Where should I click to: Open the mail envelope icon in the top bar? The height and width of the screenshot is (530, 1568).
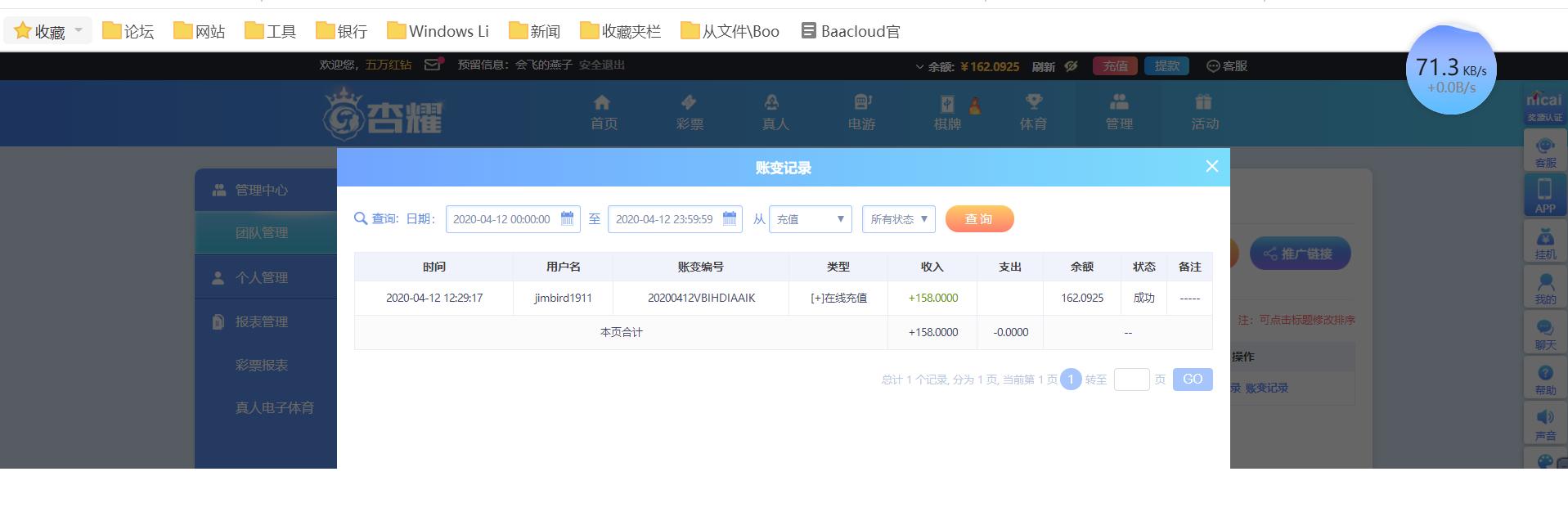coord(433,65)
